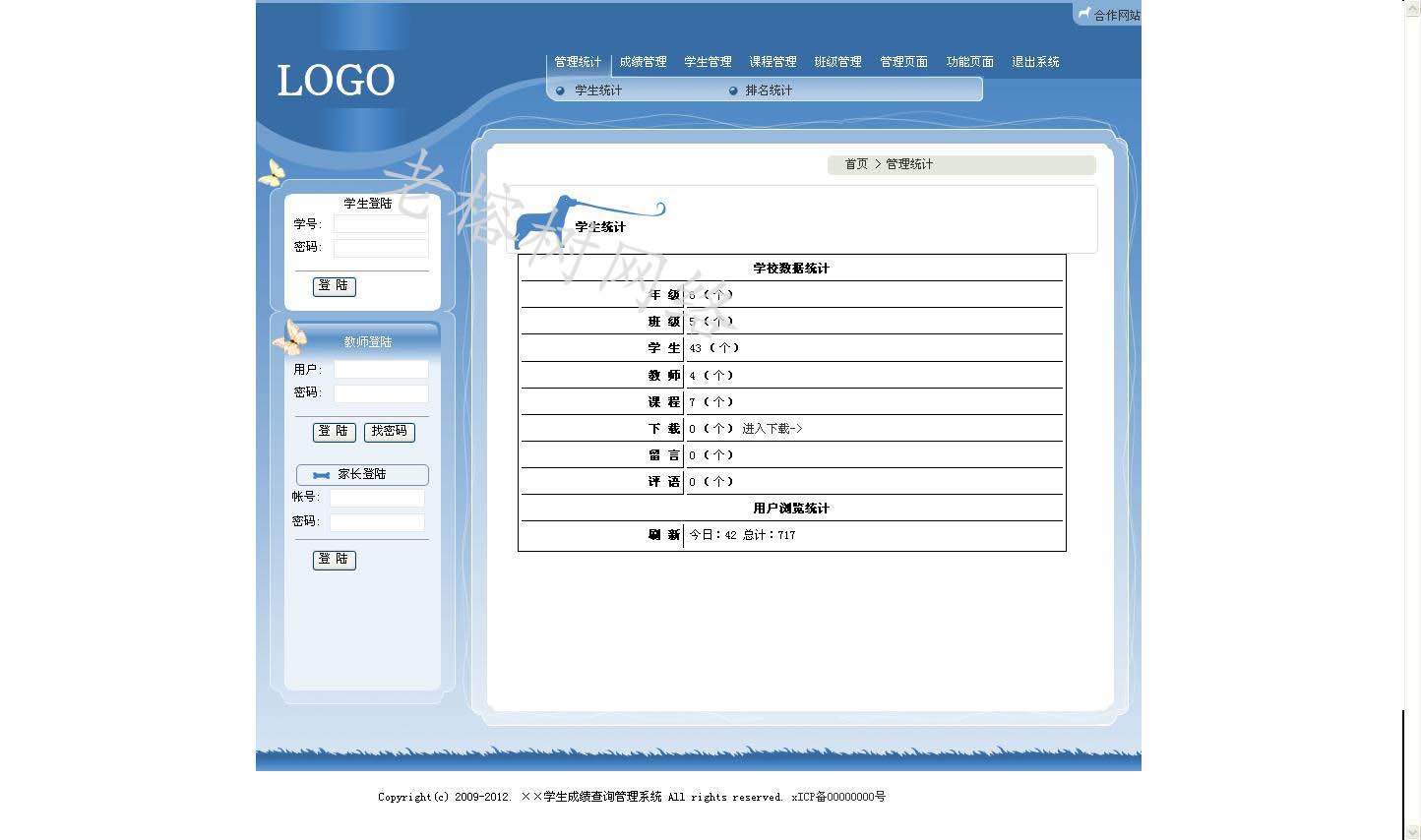The width and height of the screenshot is (1421, 840).
Task: Click the teacher 登陆 button
Action: coord(335,432)
